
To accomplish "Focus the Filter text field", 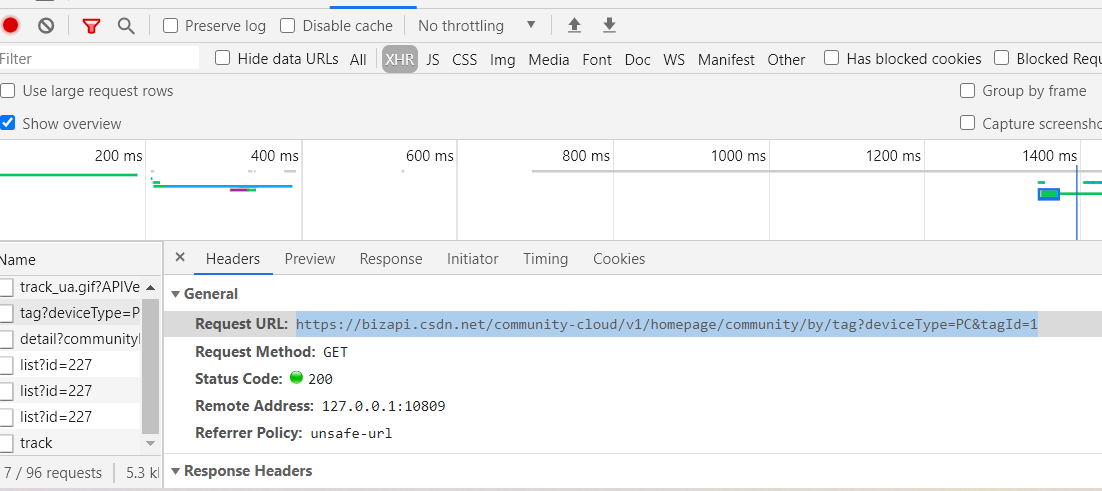I will click(x=99, y=58).
